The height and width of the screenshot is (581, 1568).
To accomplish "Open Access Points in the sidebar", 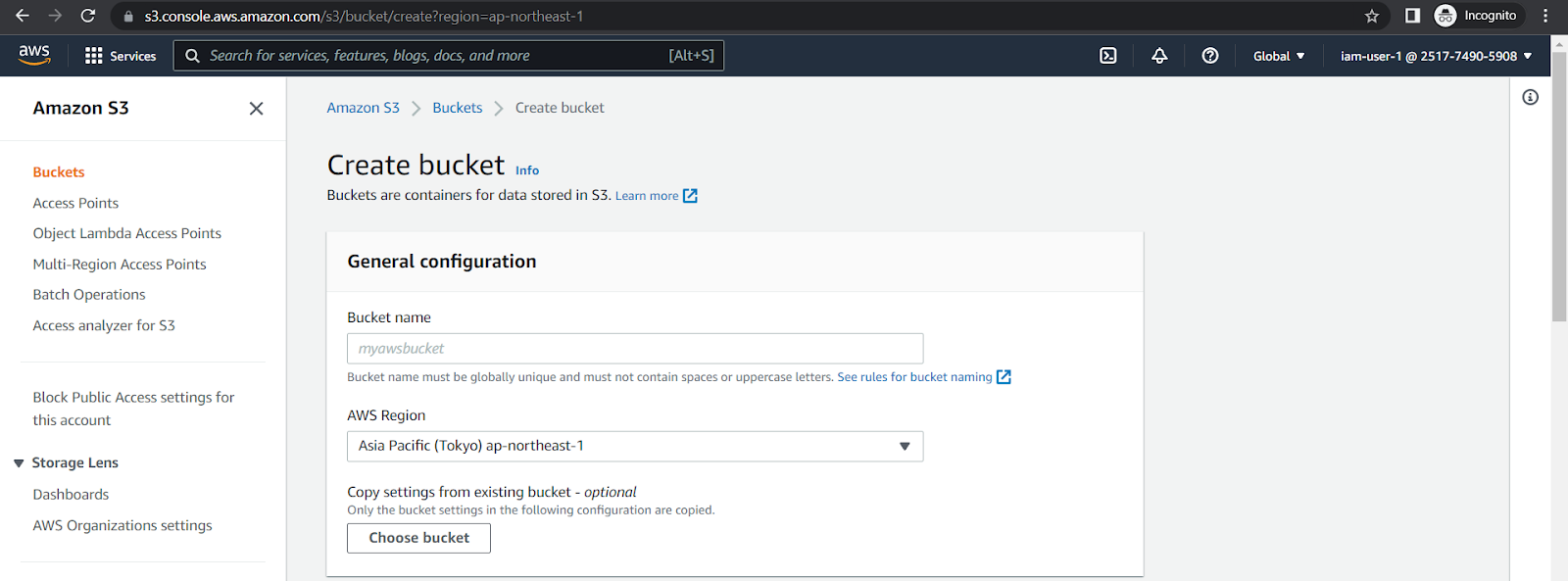I will coord(75,203).
